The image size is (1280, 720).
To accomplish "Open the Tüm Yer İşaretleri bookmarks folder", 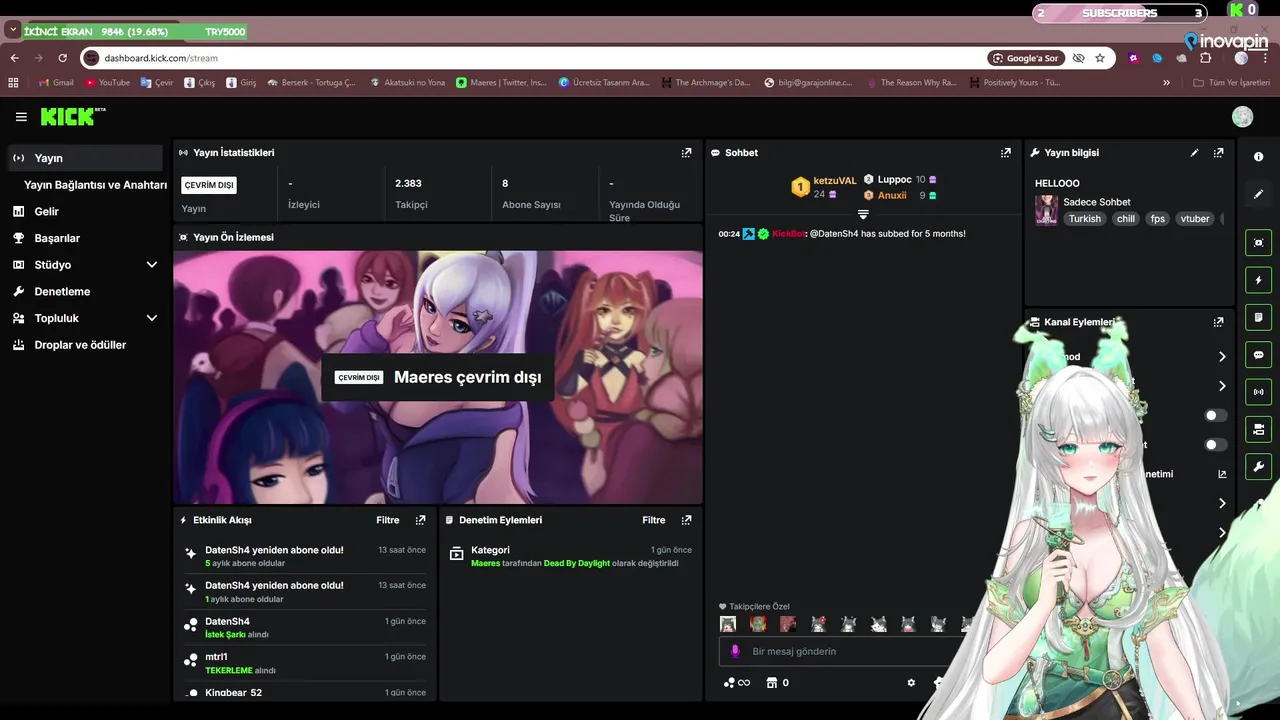I will pos(1231,82).
